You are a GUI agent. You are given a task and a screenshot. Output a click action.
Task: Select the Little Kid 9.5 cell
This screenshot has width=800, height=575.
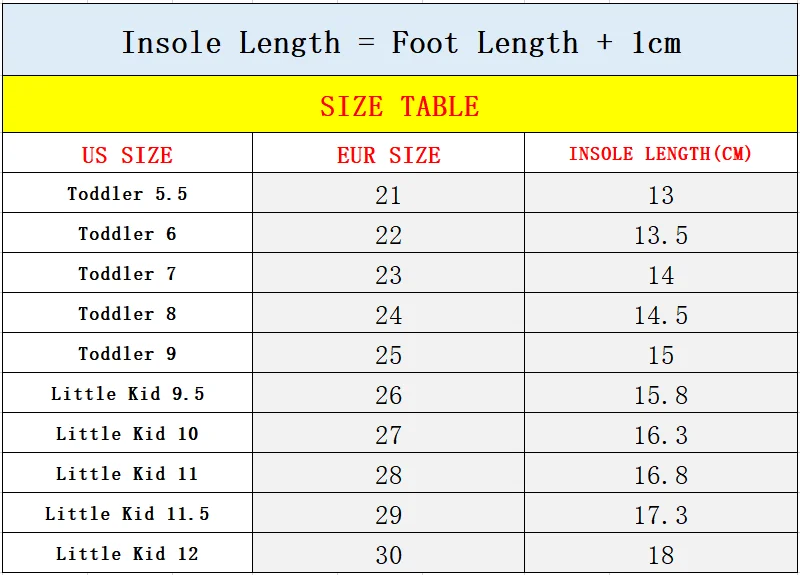coord(127,394)
